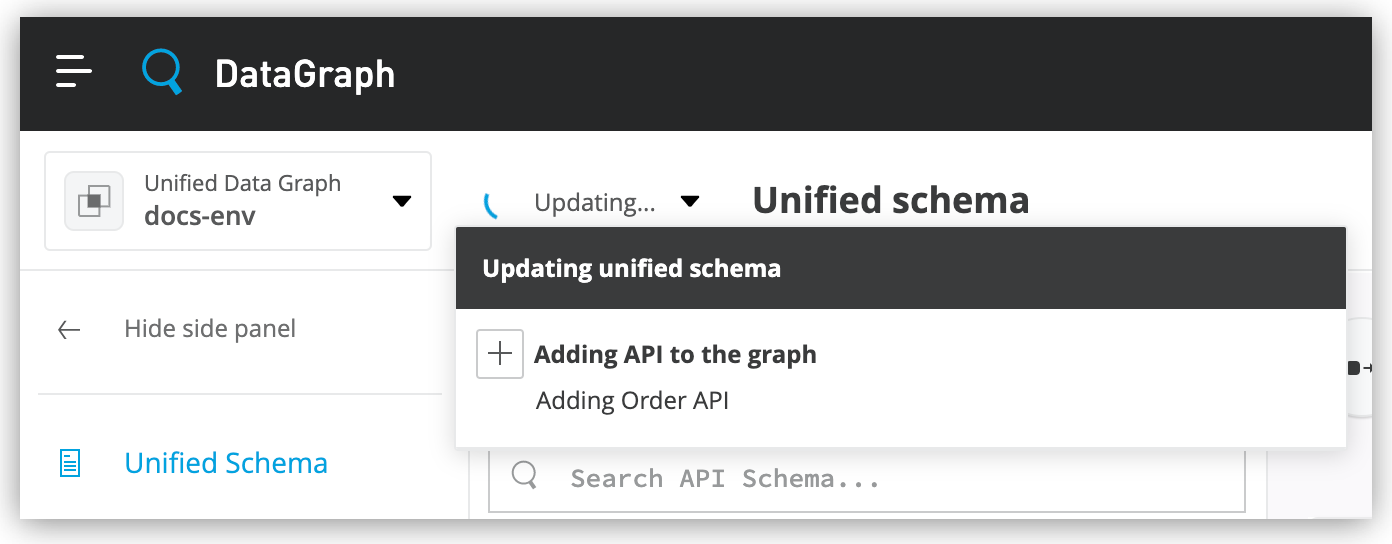Collapse the Updating... status dropdown arrow
This screenshot has width=1392, height=544.
click(x=689, y=201)
